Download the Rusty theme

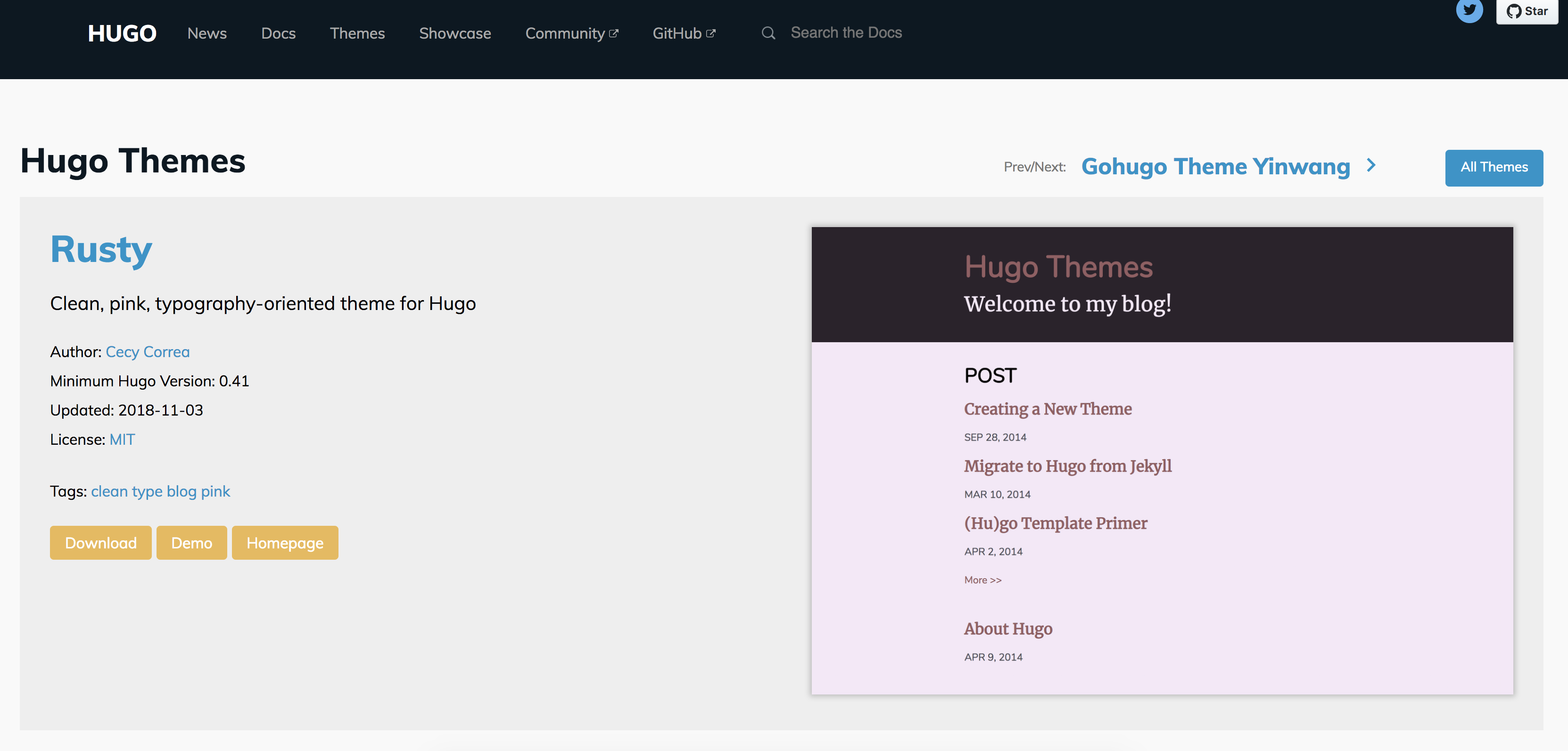[x=100, y=542]
